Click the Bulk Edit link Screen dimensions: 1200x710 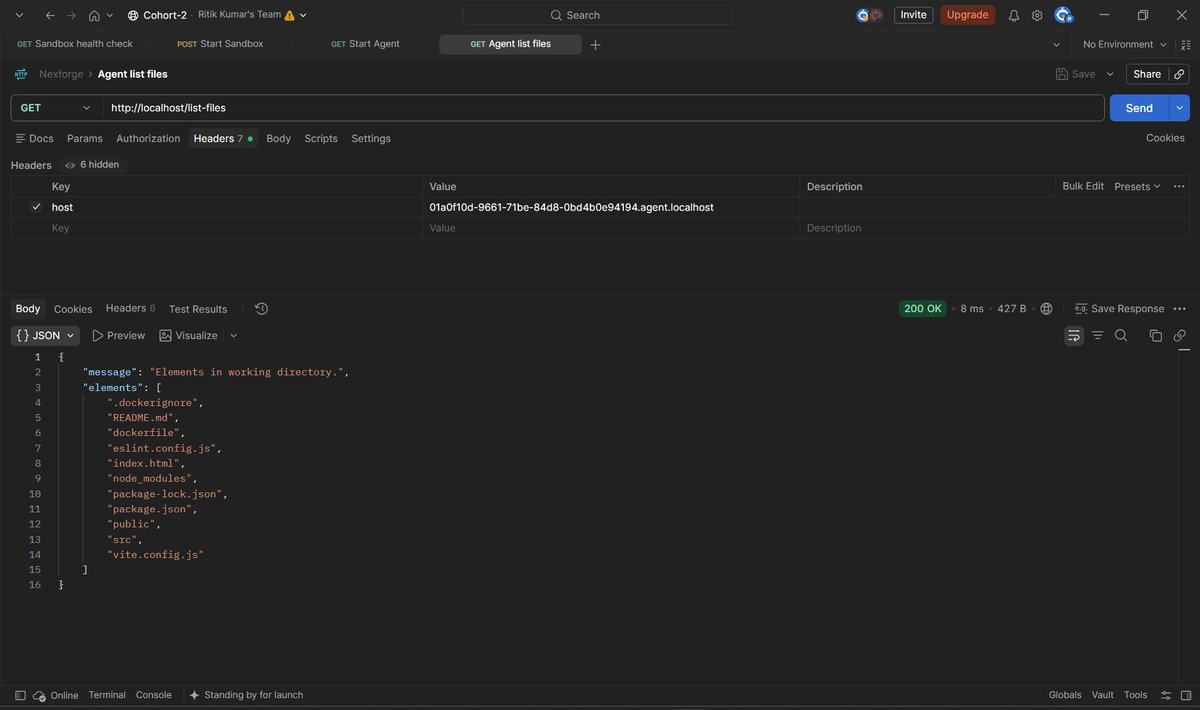pyautogui.click(x=1083, y=186)
